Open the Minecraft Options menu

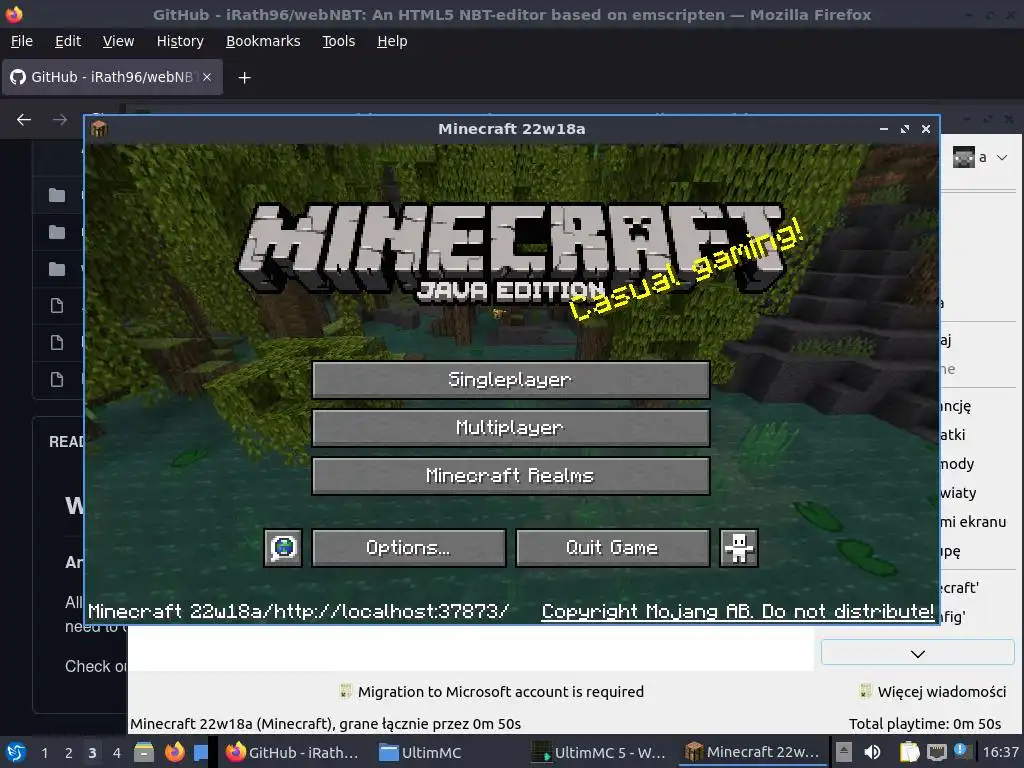[x=409, y=547]
